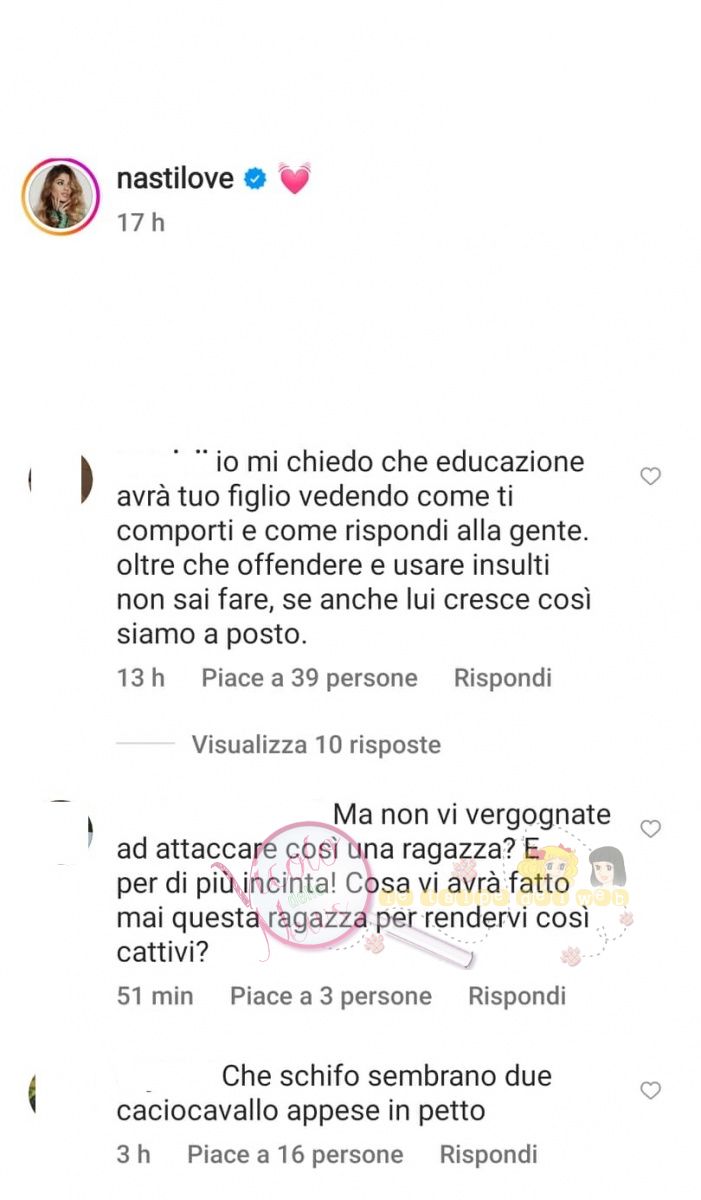Image resolution: width=701 pixels, height=1200 pixels.
Task: Reply to the comment posted 51 min ago
Action: tap(517, 996)
